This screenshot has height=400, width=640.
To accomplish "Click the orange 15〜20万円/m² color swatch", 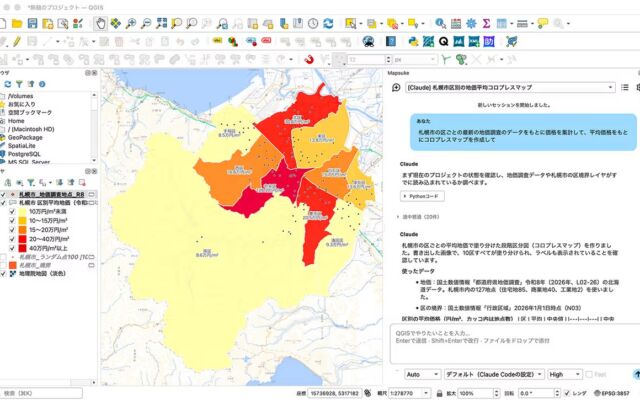I will [x=22, y=230].
